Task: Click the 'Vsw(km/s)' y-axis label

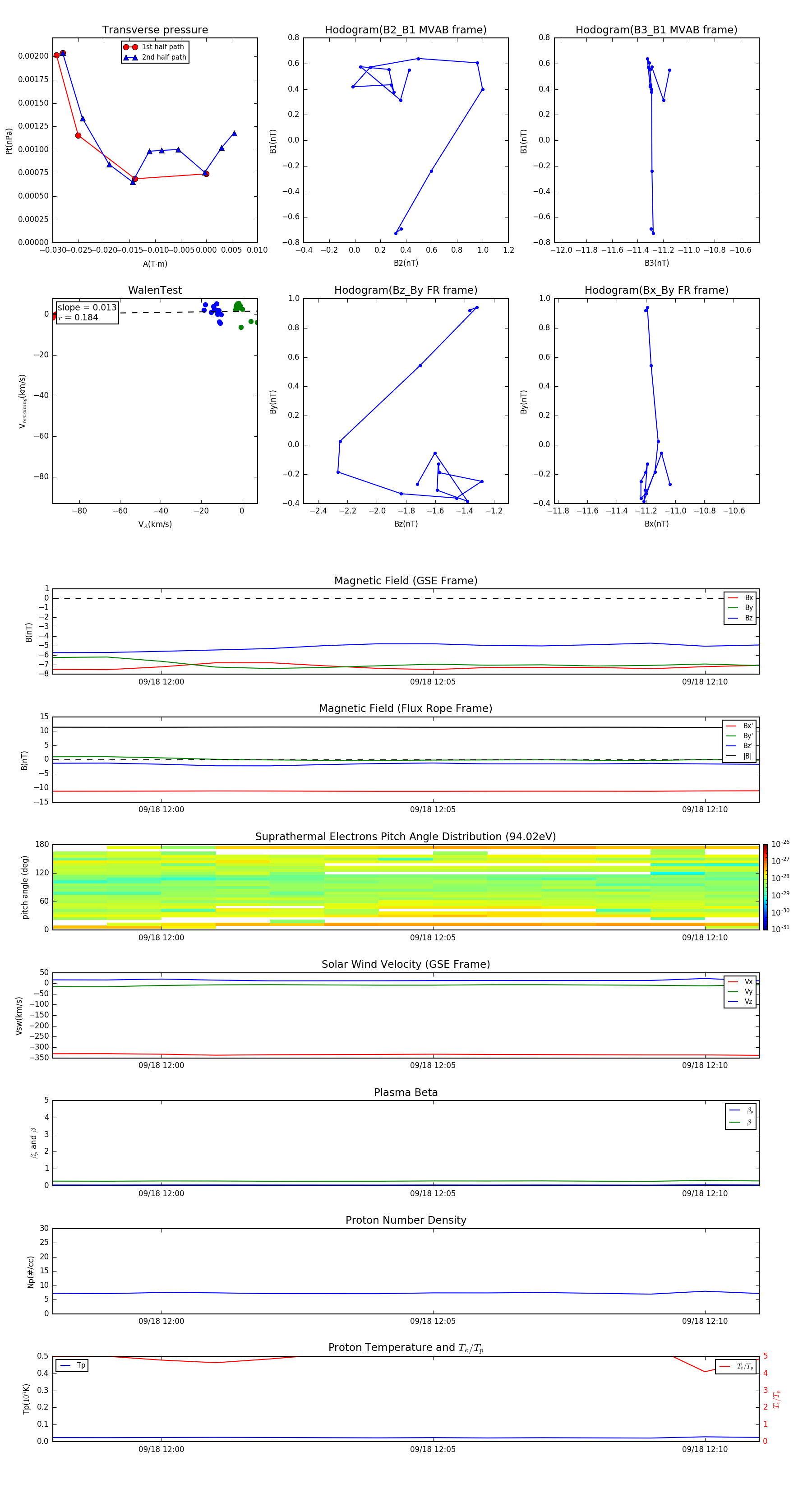Action: [19, 1016]
